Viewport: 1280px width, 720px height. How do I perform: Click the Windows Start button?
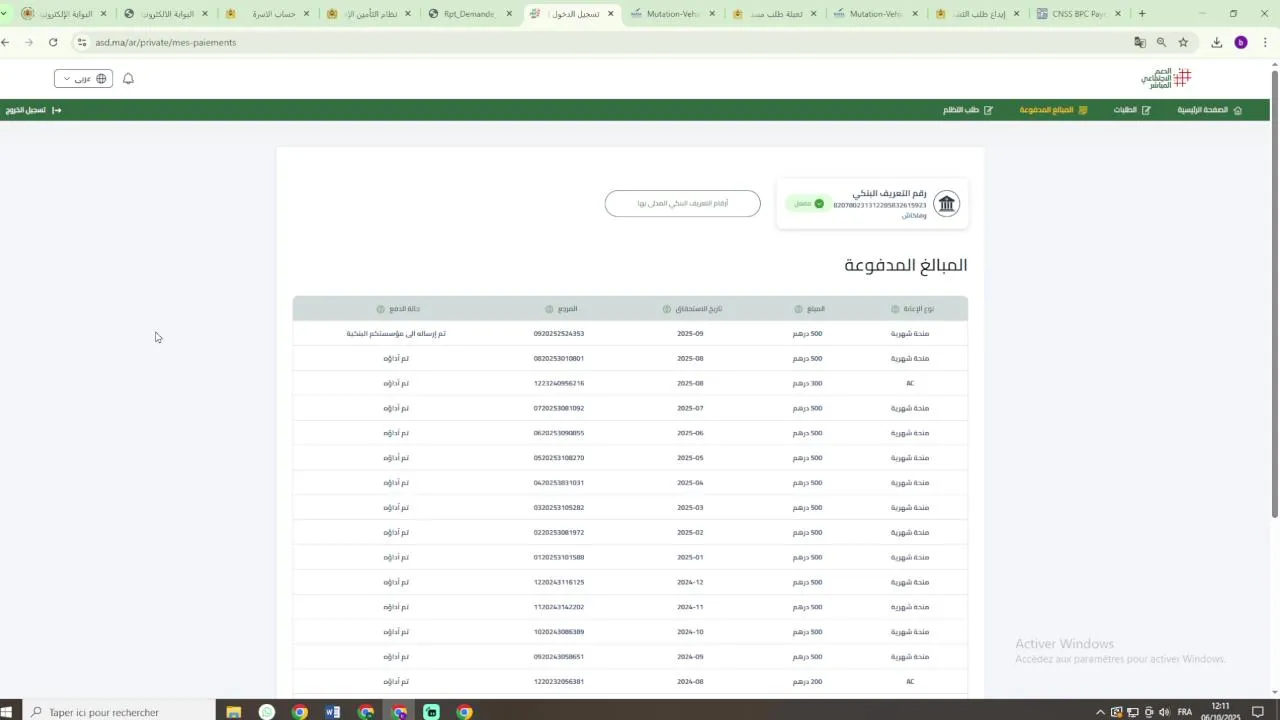click(8, 712)
